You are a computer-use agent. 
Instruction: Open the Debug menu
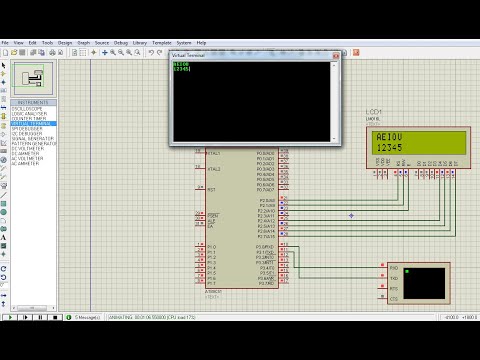121,43
